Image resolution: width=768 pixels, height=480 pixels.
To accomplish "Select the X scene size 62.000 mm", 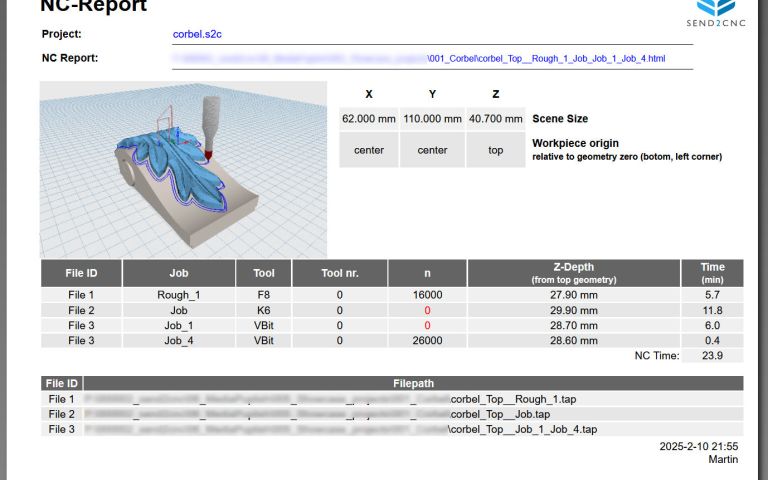I will [369, 118].
